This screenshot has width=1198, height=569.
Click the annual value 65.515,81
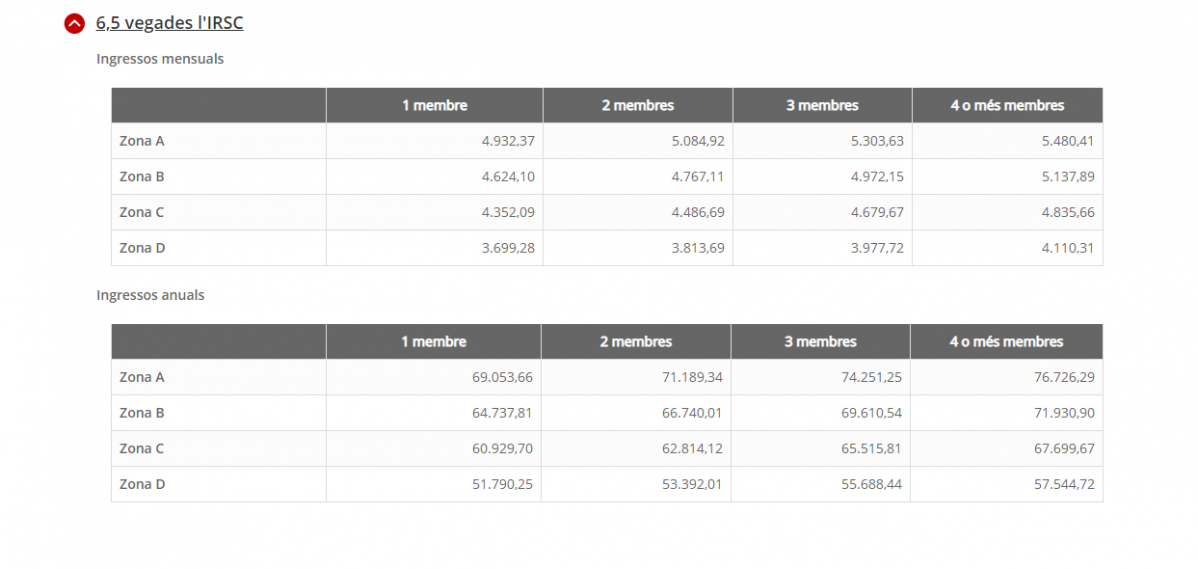(872, 449)
